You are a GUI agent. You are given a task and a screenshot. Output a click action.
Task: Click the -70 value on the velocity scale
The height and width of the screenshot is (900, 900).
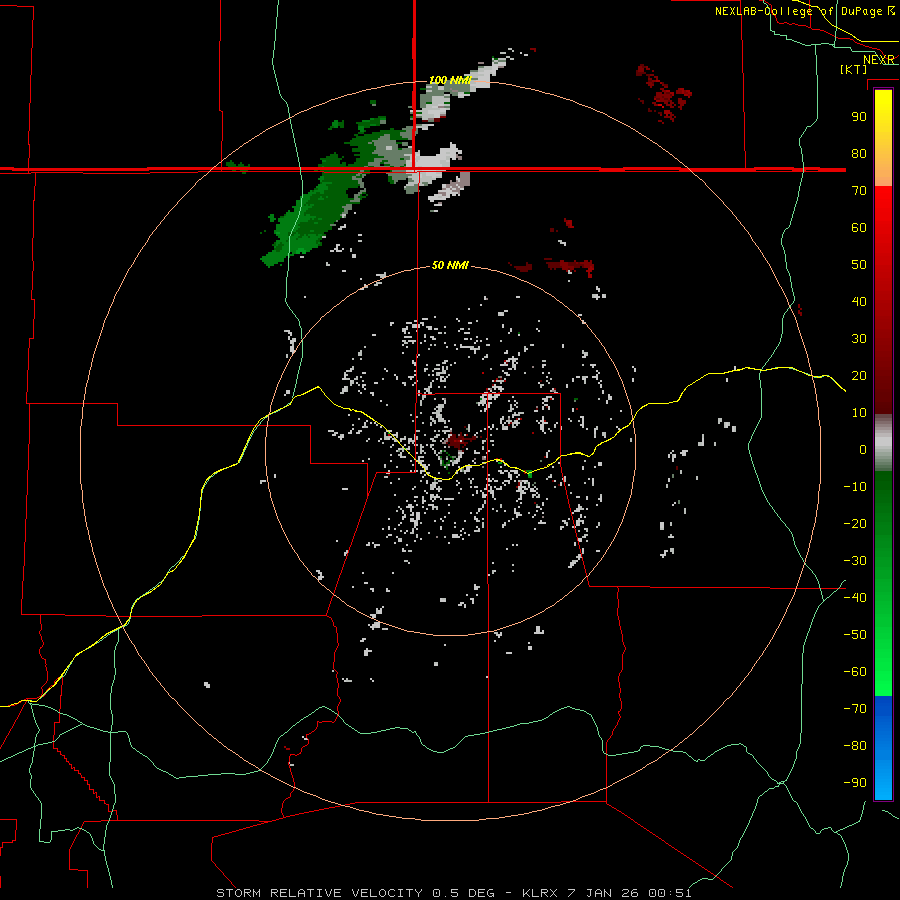tap(855, 708)
